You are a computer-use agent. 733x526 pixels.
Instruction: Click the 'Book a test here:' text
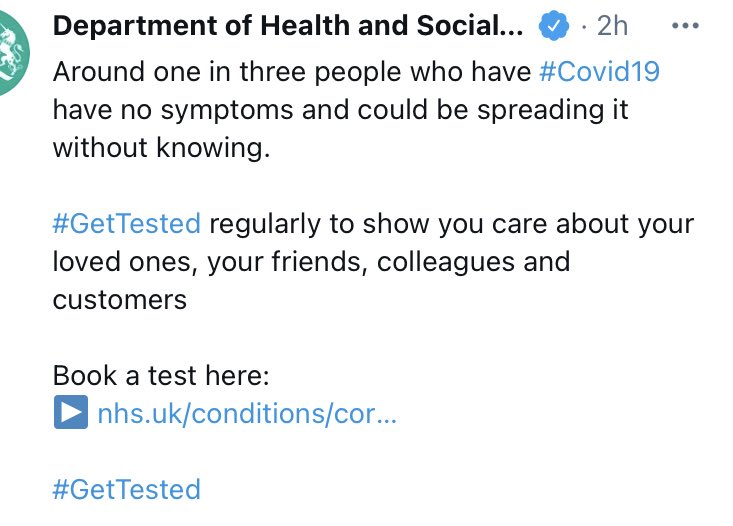click(161, 375)
